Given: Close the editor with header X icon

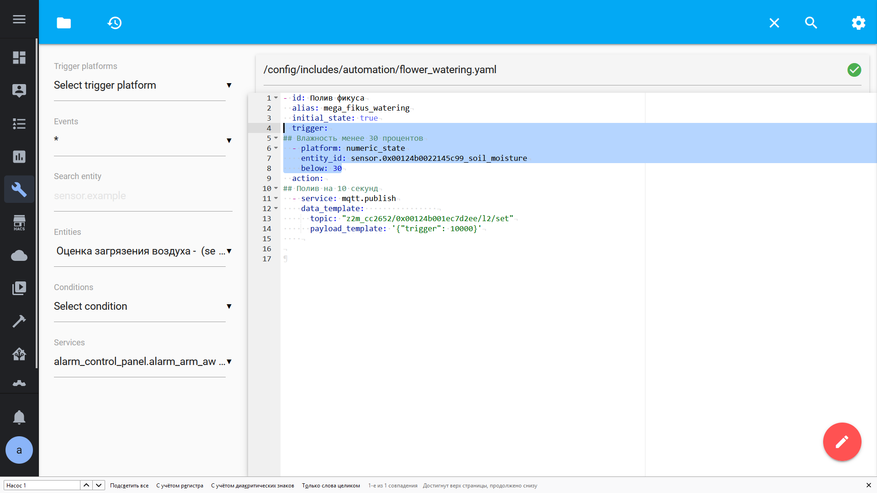Looking at the screenshot, I should tap(774, 22).
